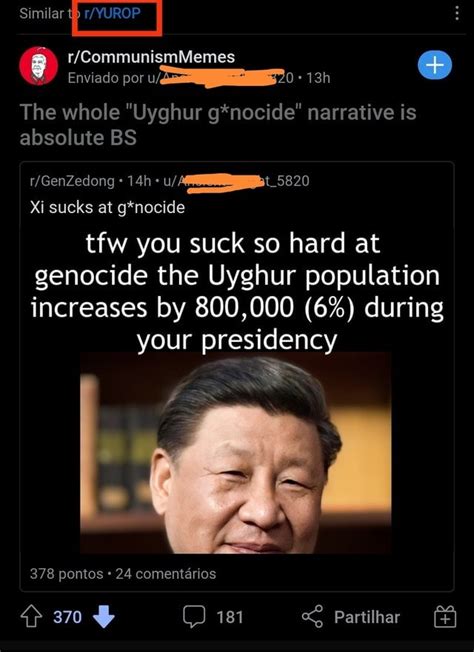The height and width of the screenshot is (652, 474).
Task: Tap the r/CommunismMemes community avatar
Action: point(39,66)
